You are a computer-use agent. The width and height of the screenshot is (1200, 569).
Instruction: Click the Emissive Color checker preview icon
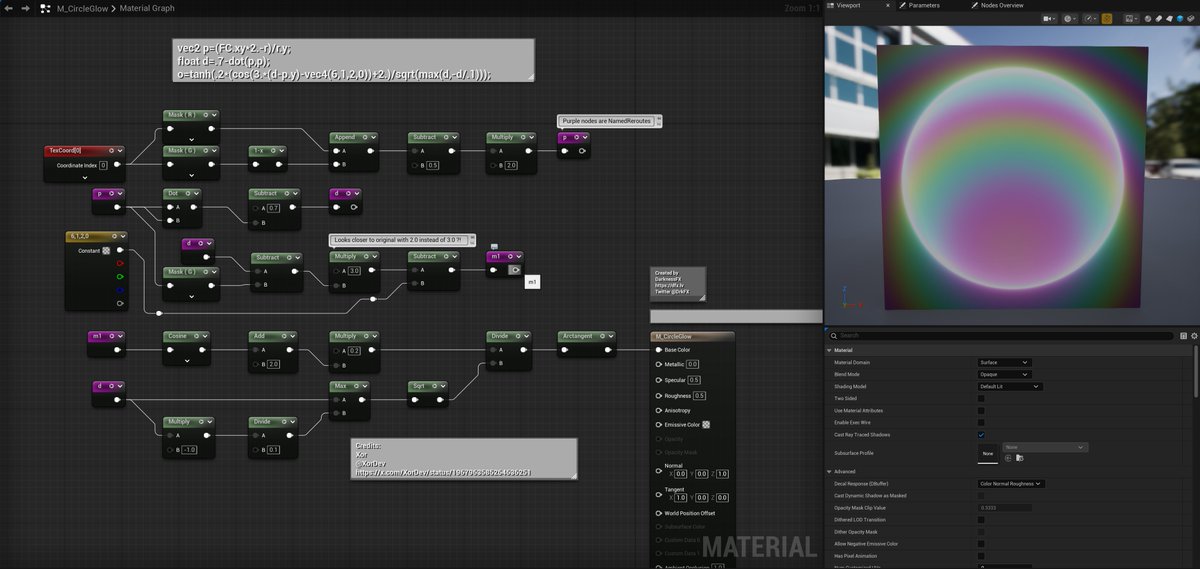click(x=705, y=425)
